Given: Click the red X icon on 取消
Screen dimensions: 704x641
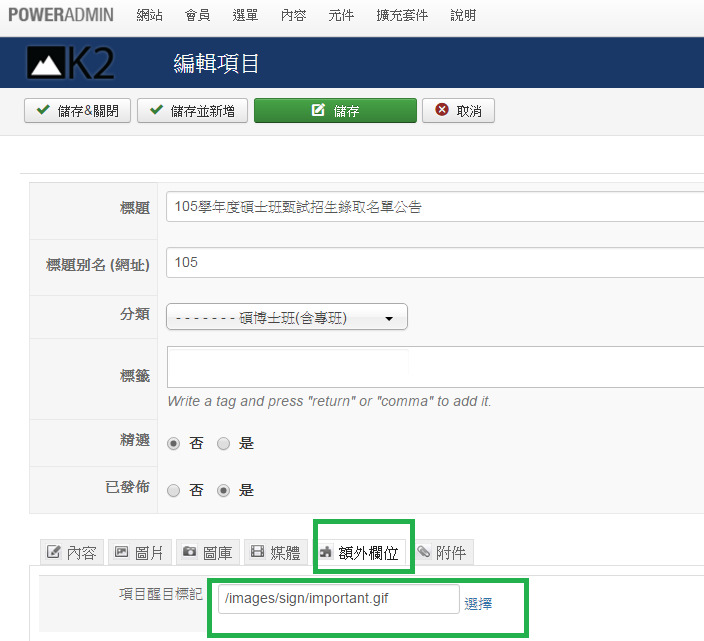Looking at the screenshot, I should tap(442, 110).
